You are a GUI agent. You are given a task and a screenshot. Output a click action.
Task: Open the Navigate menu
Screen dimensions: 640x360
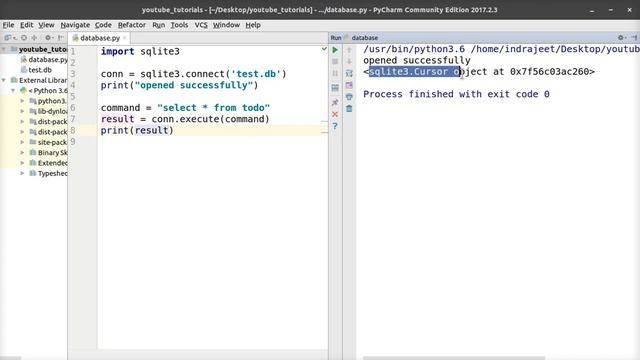[x=75, y=25]
